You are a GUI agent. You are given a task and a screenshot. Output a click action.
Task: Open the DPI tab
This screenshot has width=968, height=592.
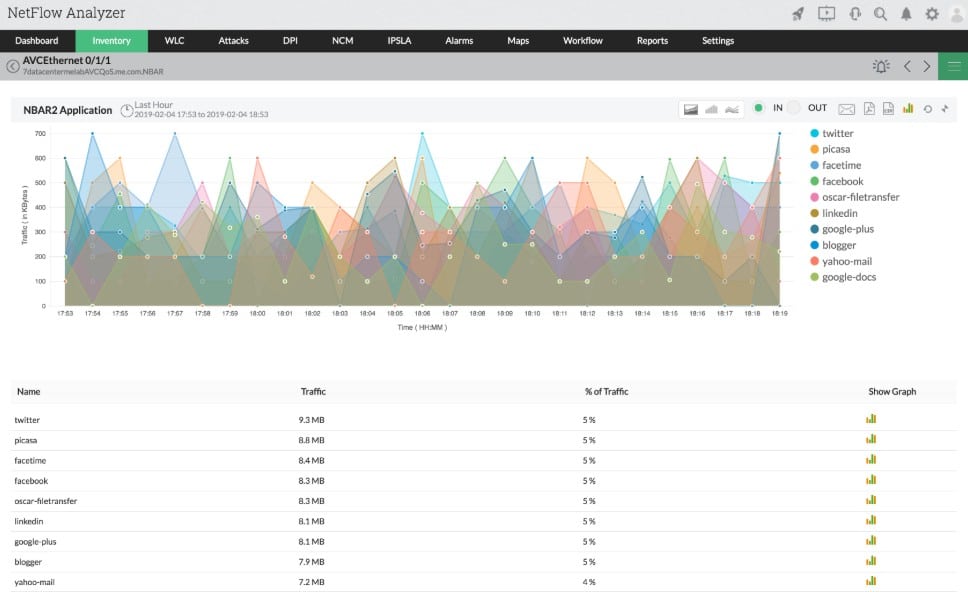[x=290, y=41]
